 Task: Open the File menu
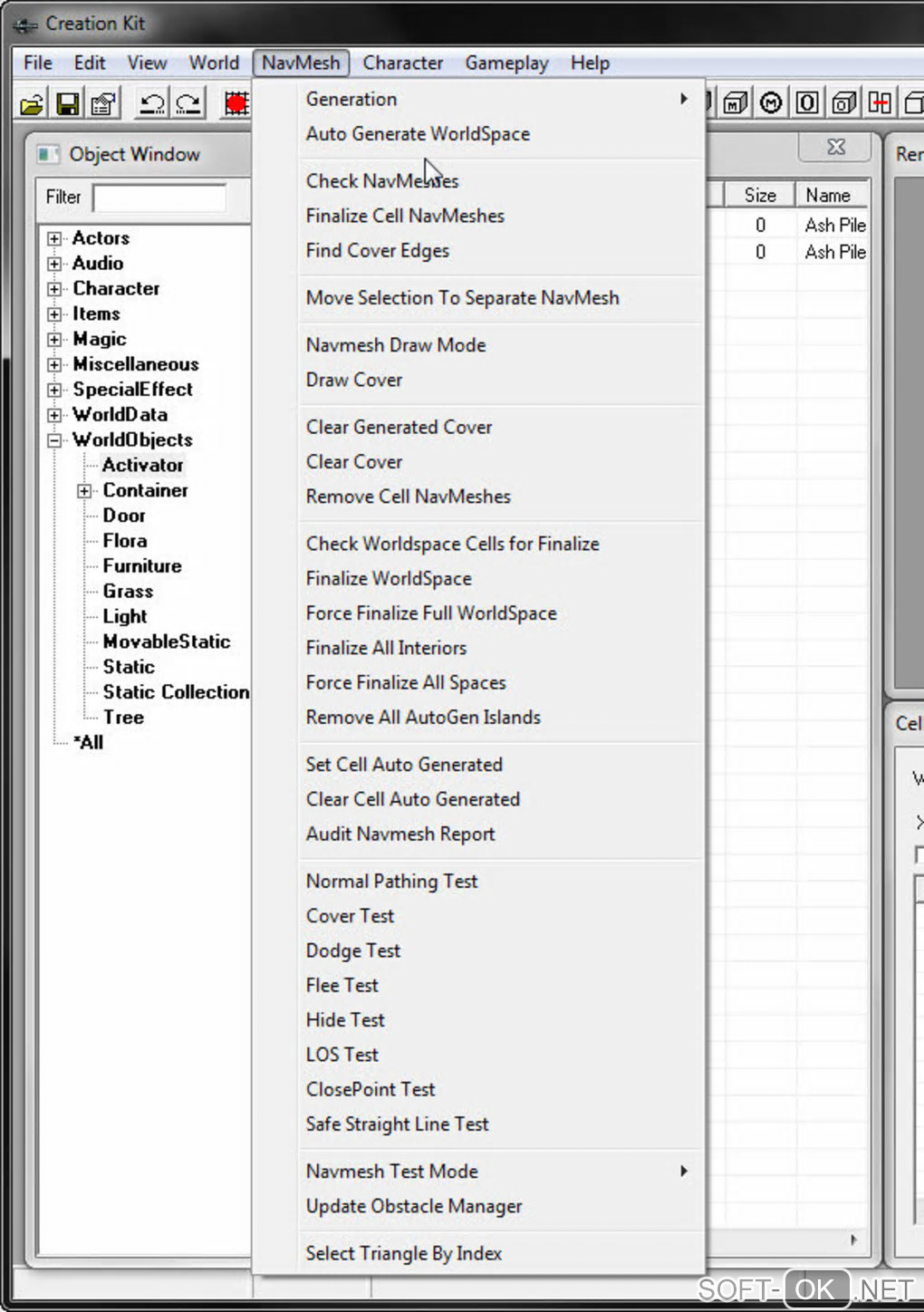coord(38,63)
